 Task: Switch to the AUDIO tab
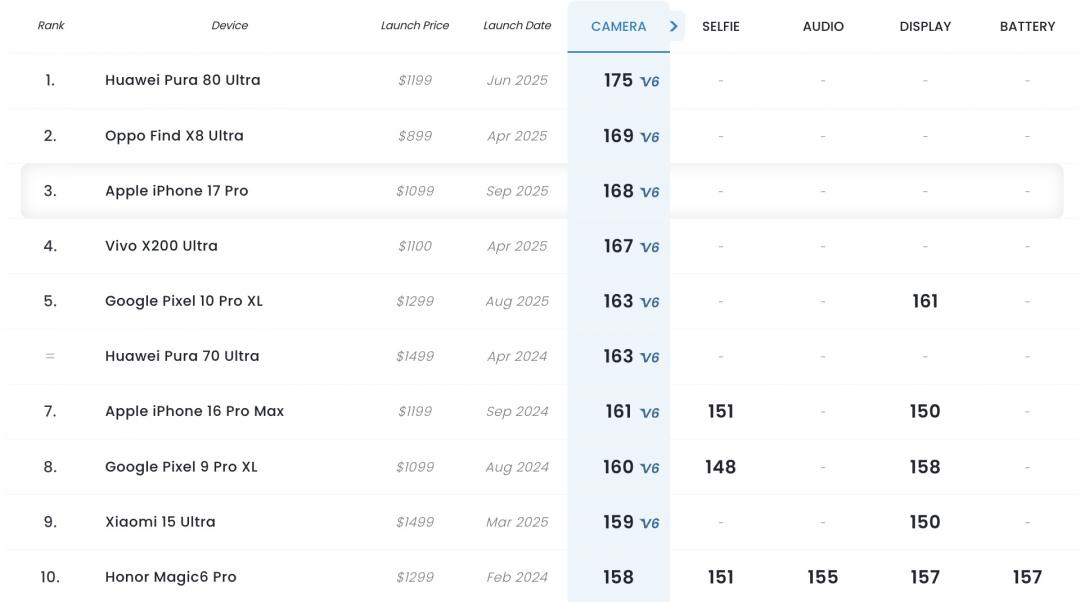(823, 27)
